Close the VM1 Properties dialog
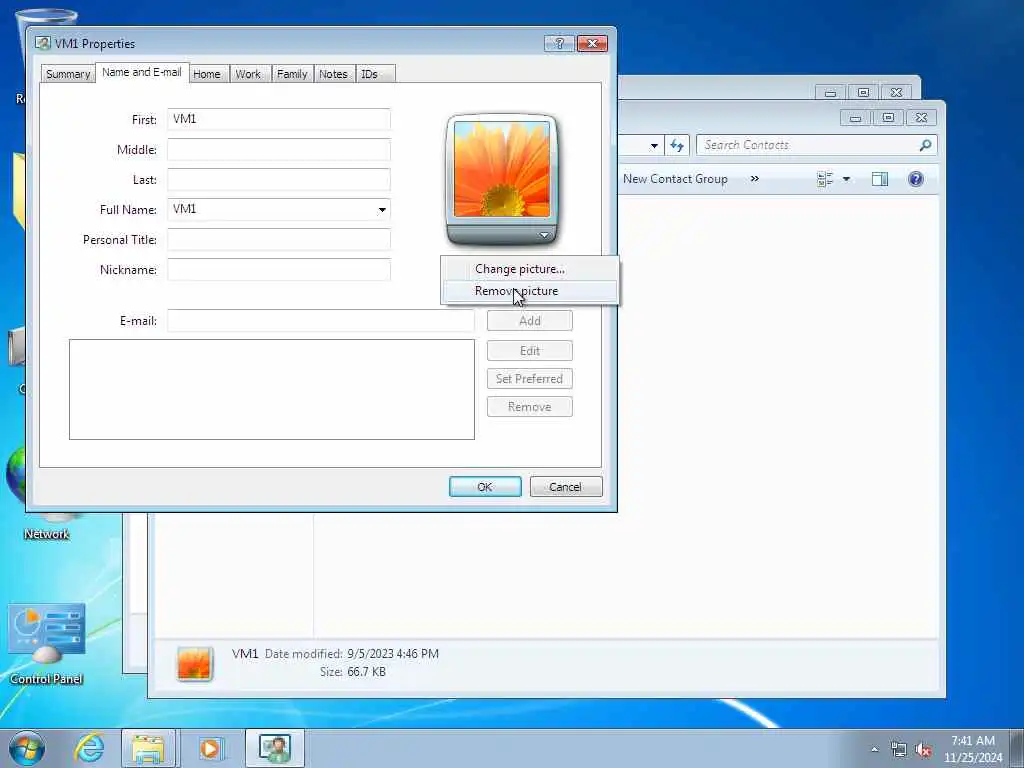Viewport: 1024px width, 768px height. (x=592, y=44)
